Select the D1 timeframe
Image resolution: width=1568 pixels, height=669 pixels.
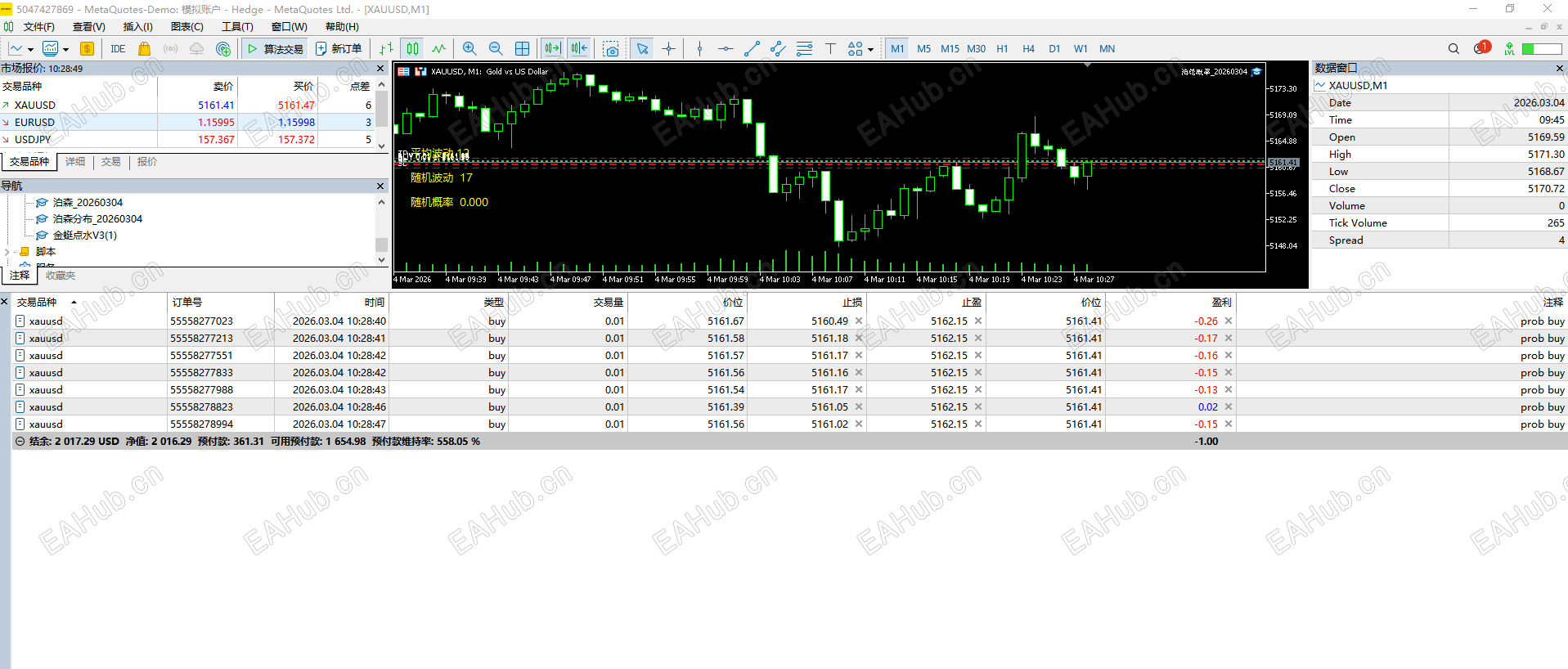(x=1054, y=49)
